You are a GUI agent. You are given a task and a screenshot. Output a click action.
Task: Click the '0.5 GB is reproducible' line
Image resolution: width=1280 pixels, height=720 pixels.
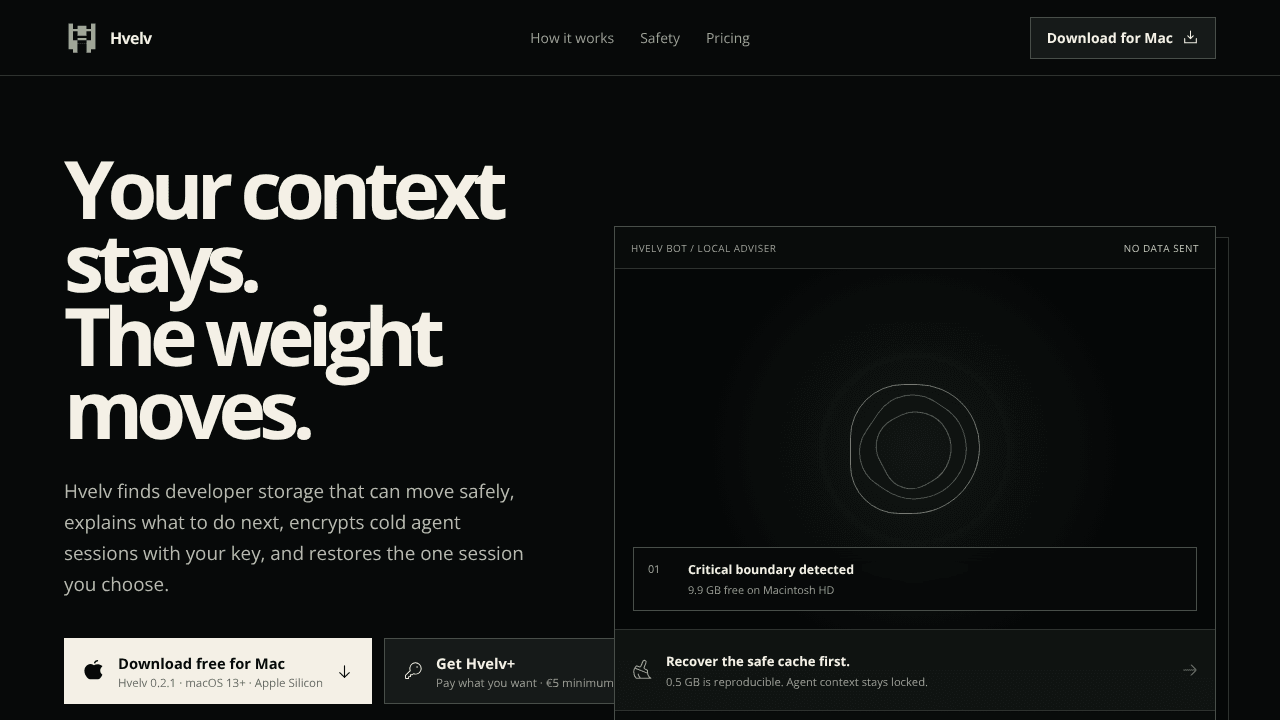click(797, 682)
